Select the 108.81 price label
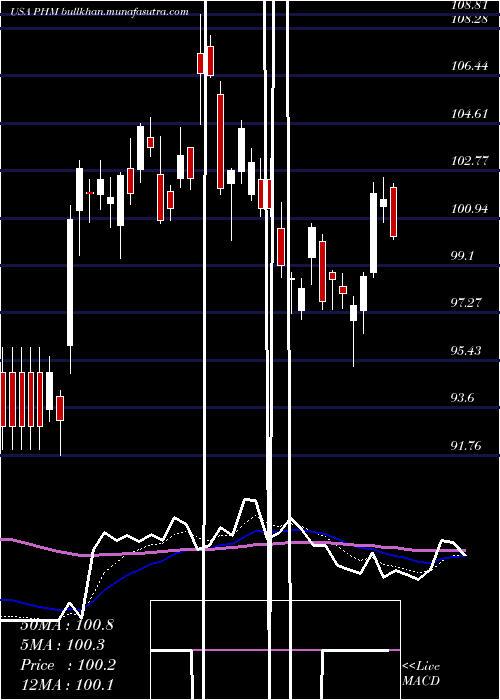This screenshot has height=700, width=500. point(470,4)
